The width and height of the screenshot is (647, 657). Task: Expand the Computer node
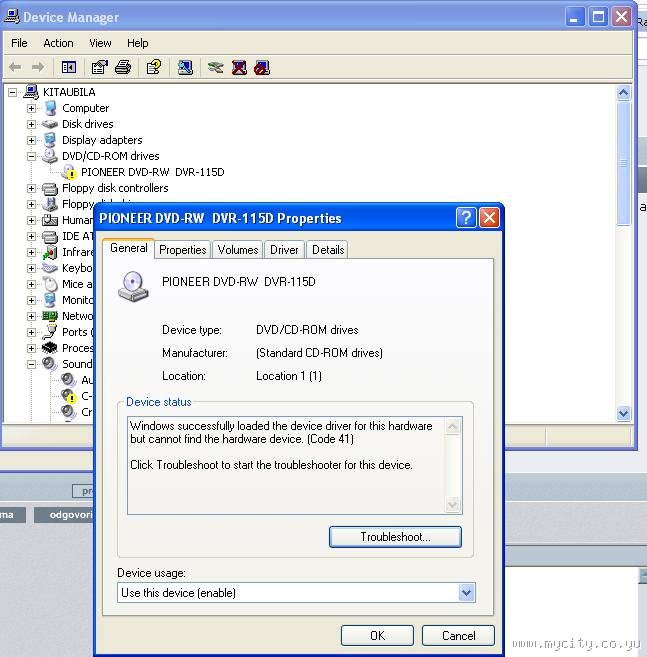tap(31, 108)
